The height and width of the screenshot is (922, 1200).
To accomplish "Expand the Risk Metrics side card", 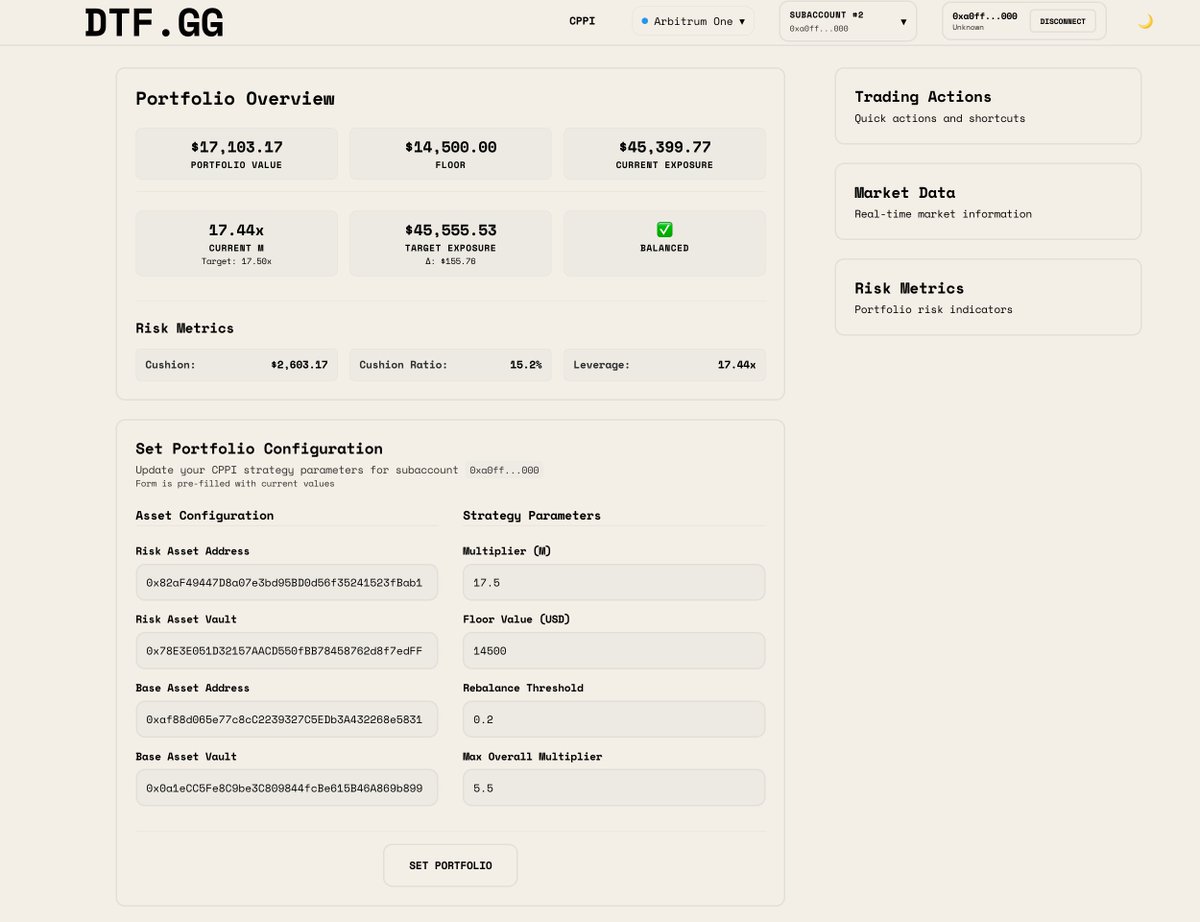I will (x=988, y=297).
